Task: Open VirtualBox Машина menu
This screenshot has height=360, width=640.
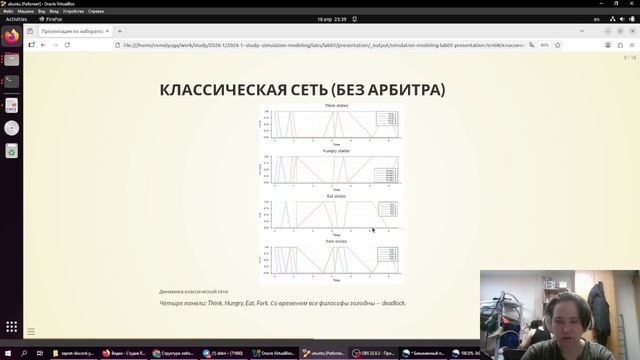Action: (x=25, y=11)
